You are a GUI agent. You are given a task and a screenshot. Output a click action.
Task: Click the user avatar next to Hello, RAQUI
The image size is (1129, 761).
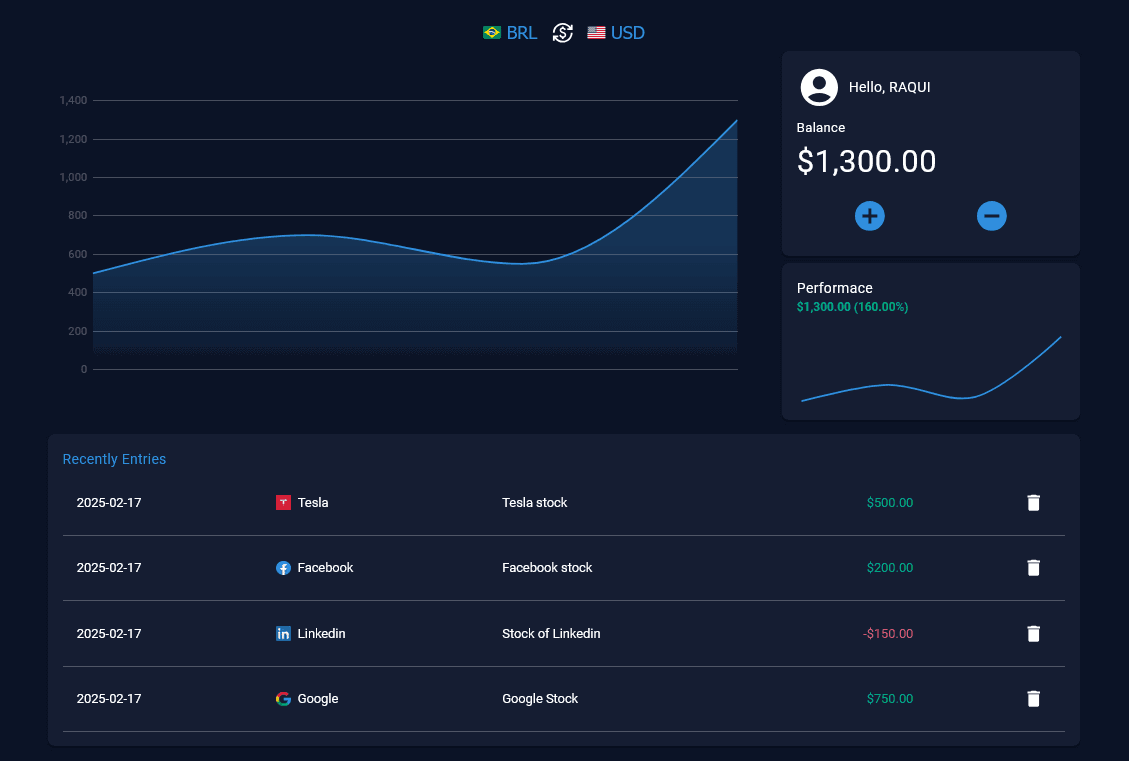tap(819, 87)
